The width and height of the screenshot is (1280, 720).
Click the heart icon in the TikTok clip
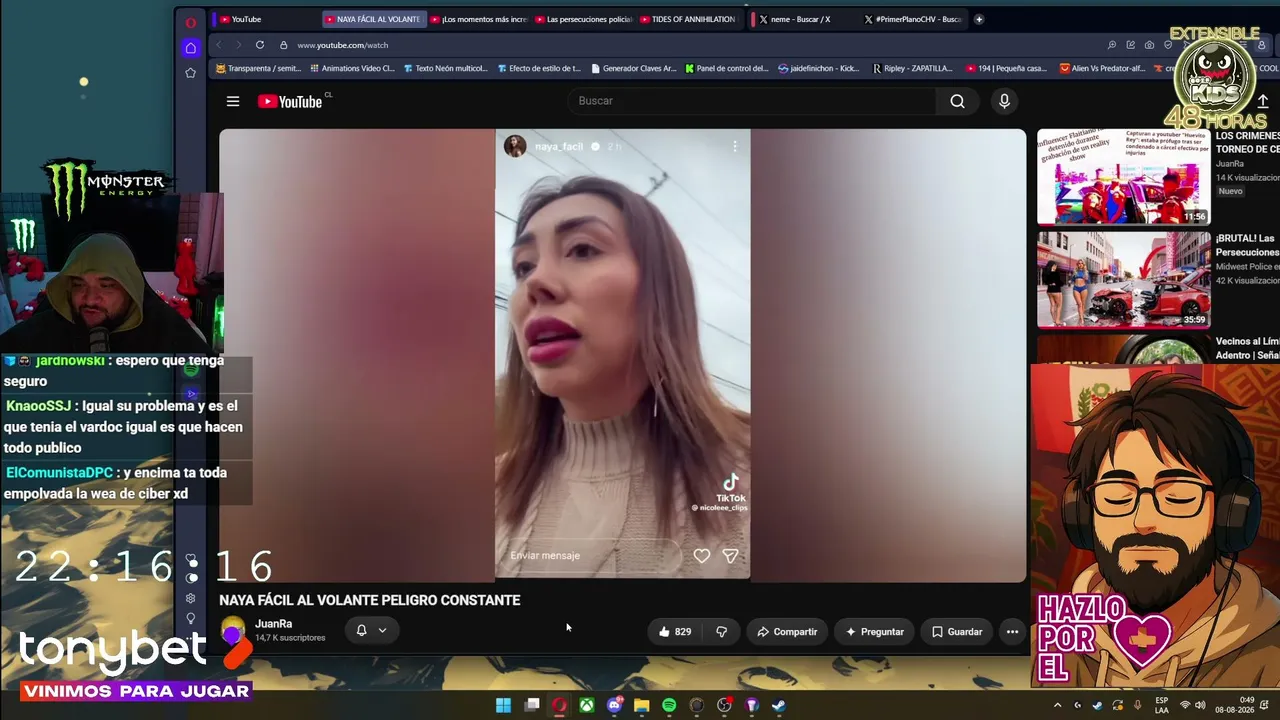point(702,556)
